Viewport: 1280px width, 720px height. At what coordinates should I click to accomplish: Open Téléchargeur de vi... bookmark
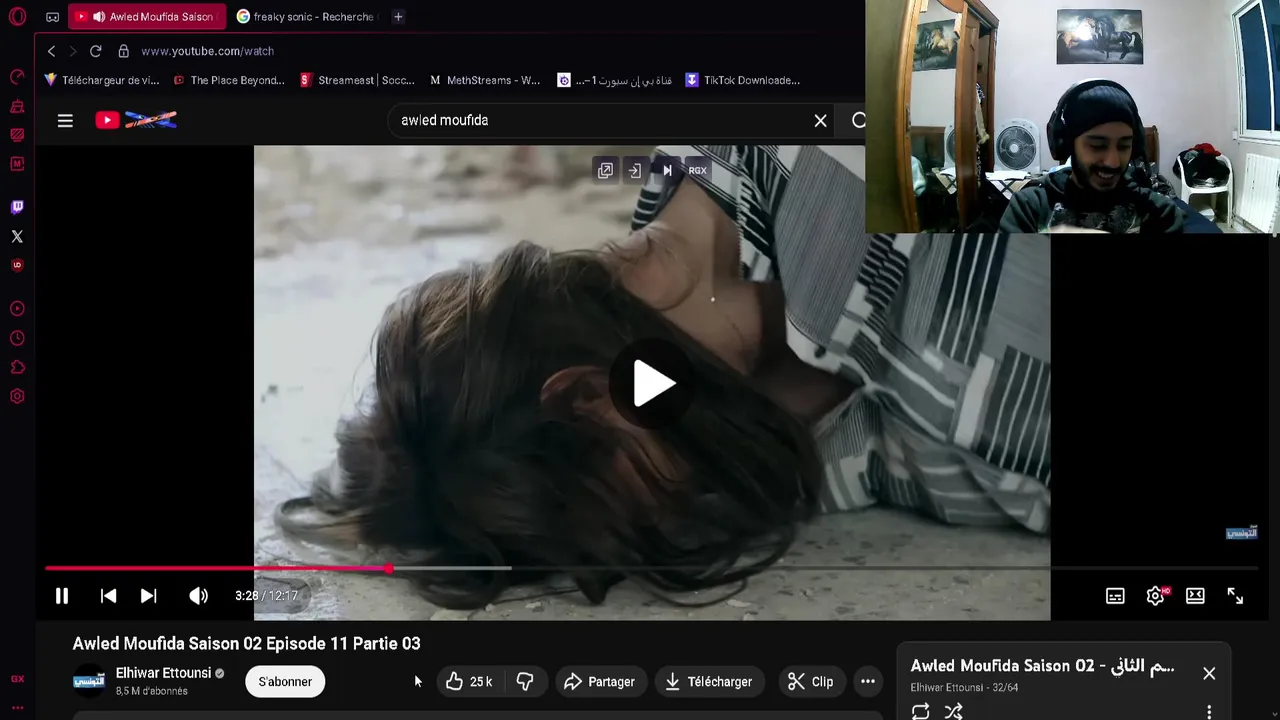coord(102,80)
